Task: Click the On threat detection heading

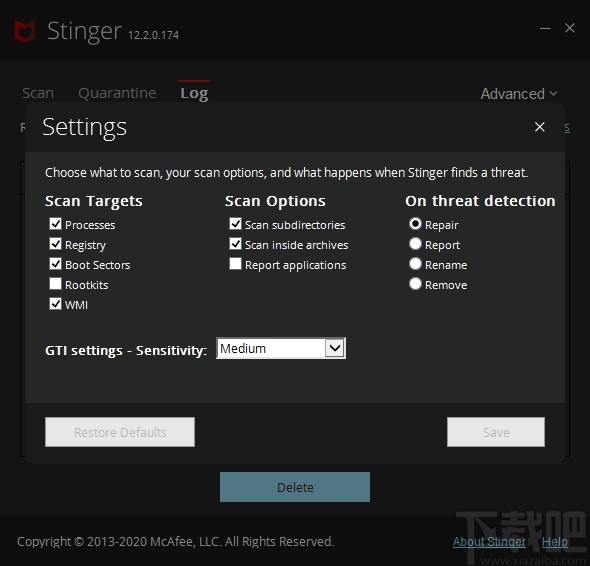Action: [x=481, y=201]
